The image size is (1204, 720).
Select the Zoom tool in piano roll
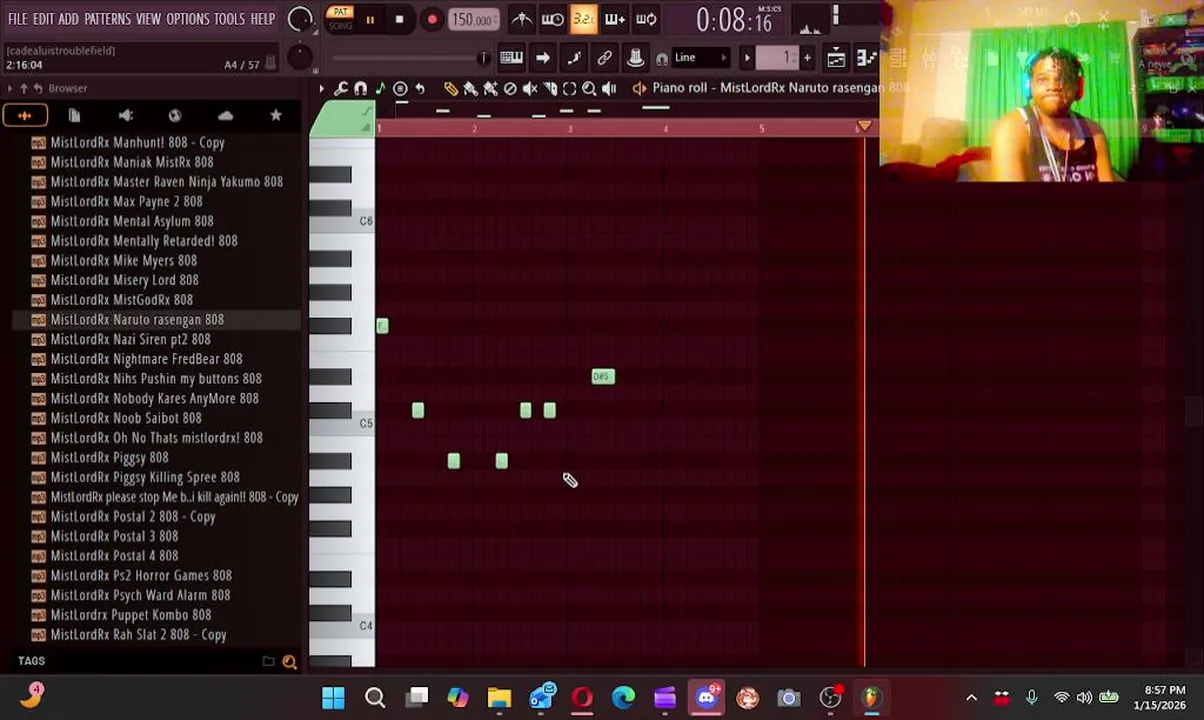(589, 89)
